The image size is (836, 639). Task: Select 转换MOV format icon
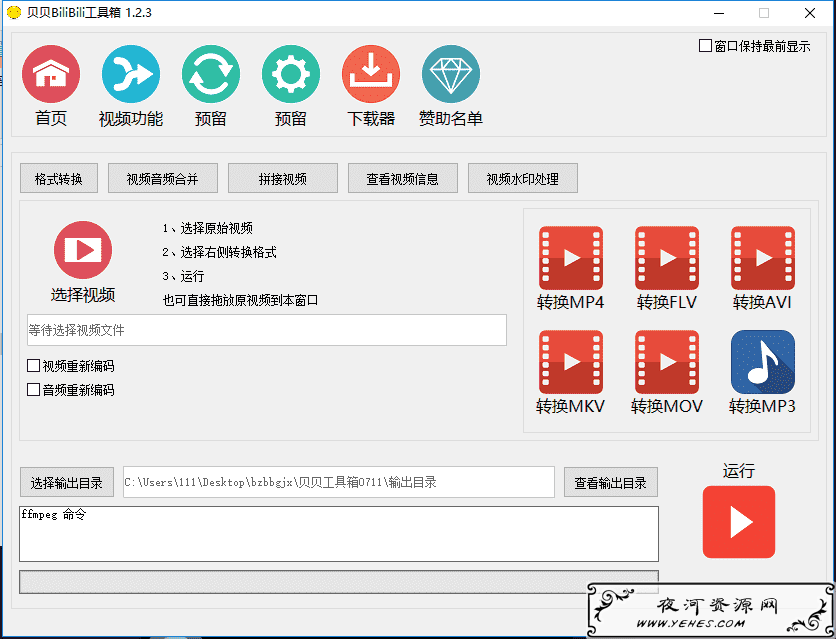666,362
